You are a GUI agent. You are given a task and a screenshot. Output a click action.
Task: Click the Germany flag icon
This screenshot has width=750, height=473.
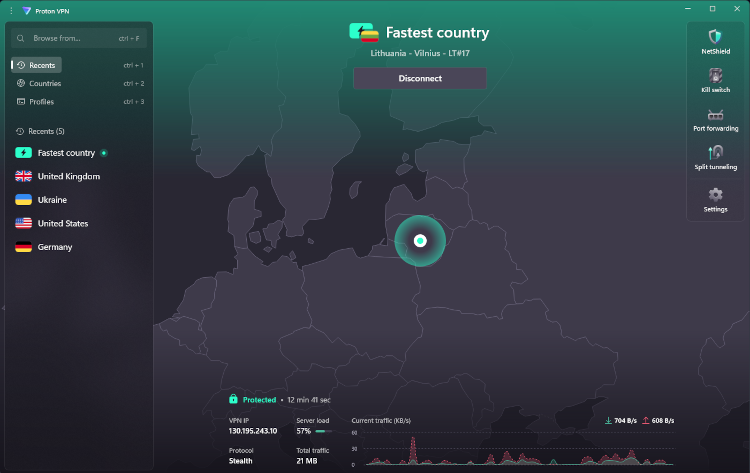(x=23, y=247)
